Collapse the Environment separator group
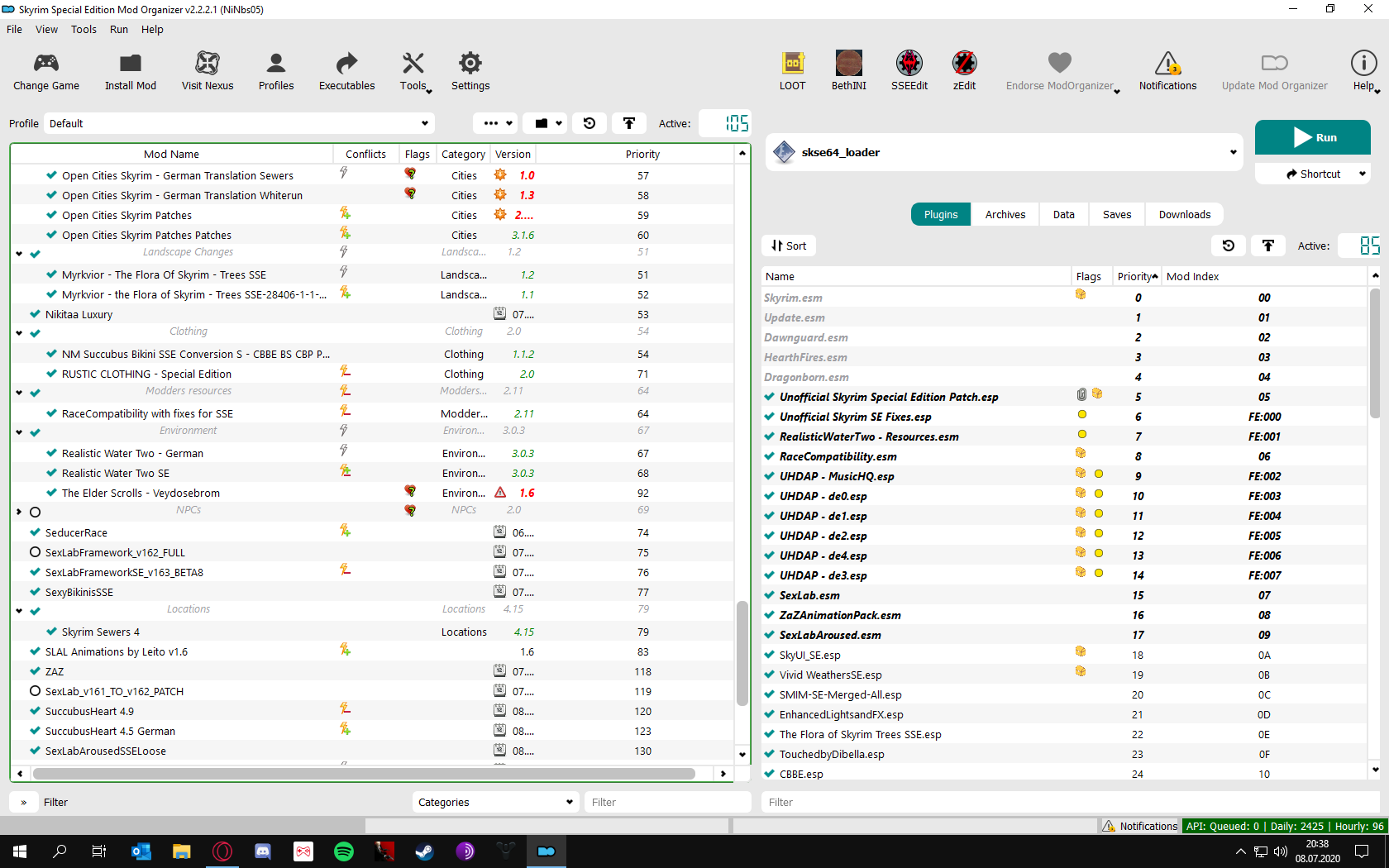This screenshot has width=1389, height=868. pos(19,432)
